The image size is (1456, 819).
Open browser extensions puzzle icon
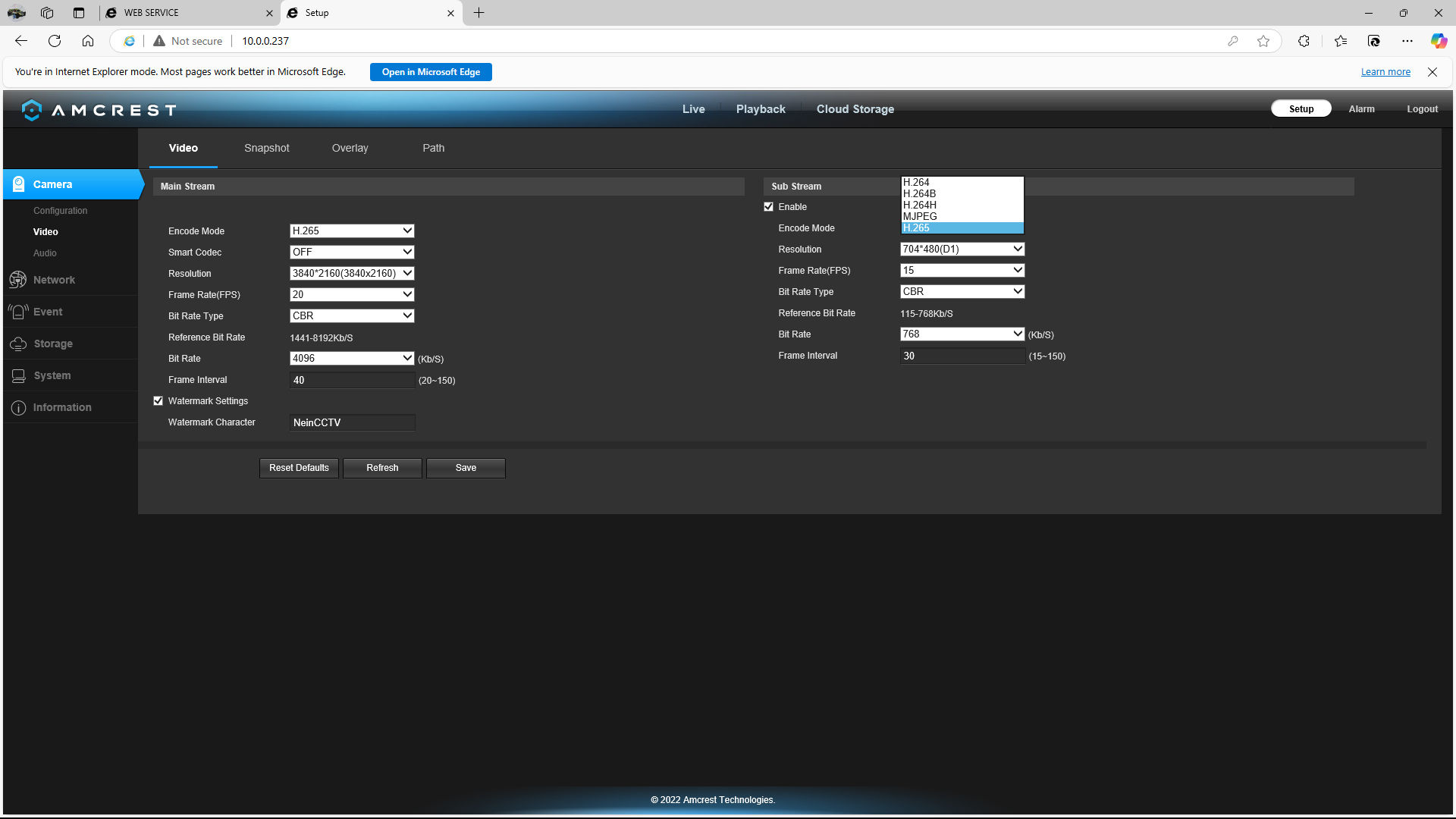[1304, 41]
